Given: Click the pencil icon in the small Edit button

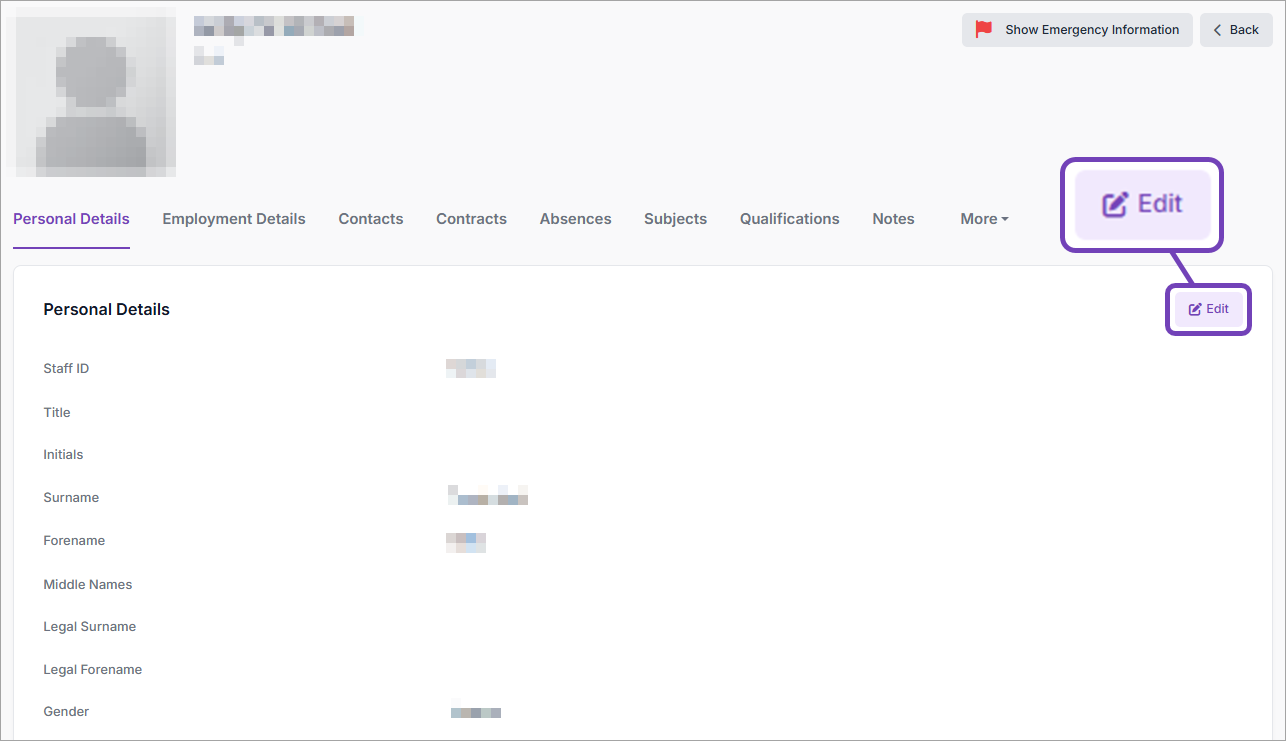Looking at the screenshot, I should pyautogui.click(x=1194, y=310).
